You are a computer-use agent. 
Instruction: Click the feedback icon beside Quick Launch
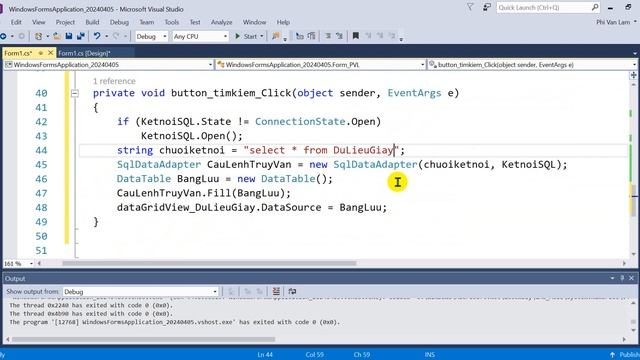(487, 7)
